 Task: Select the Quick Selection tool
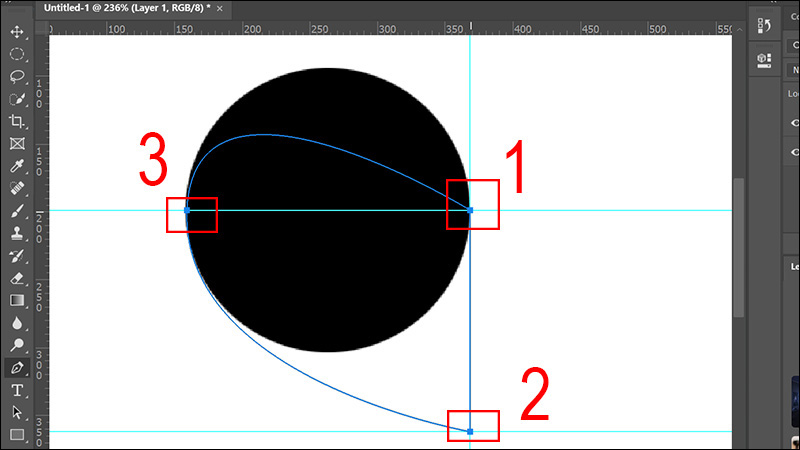pos(17,99)
